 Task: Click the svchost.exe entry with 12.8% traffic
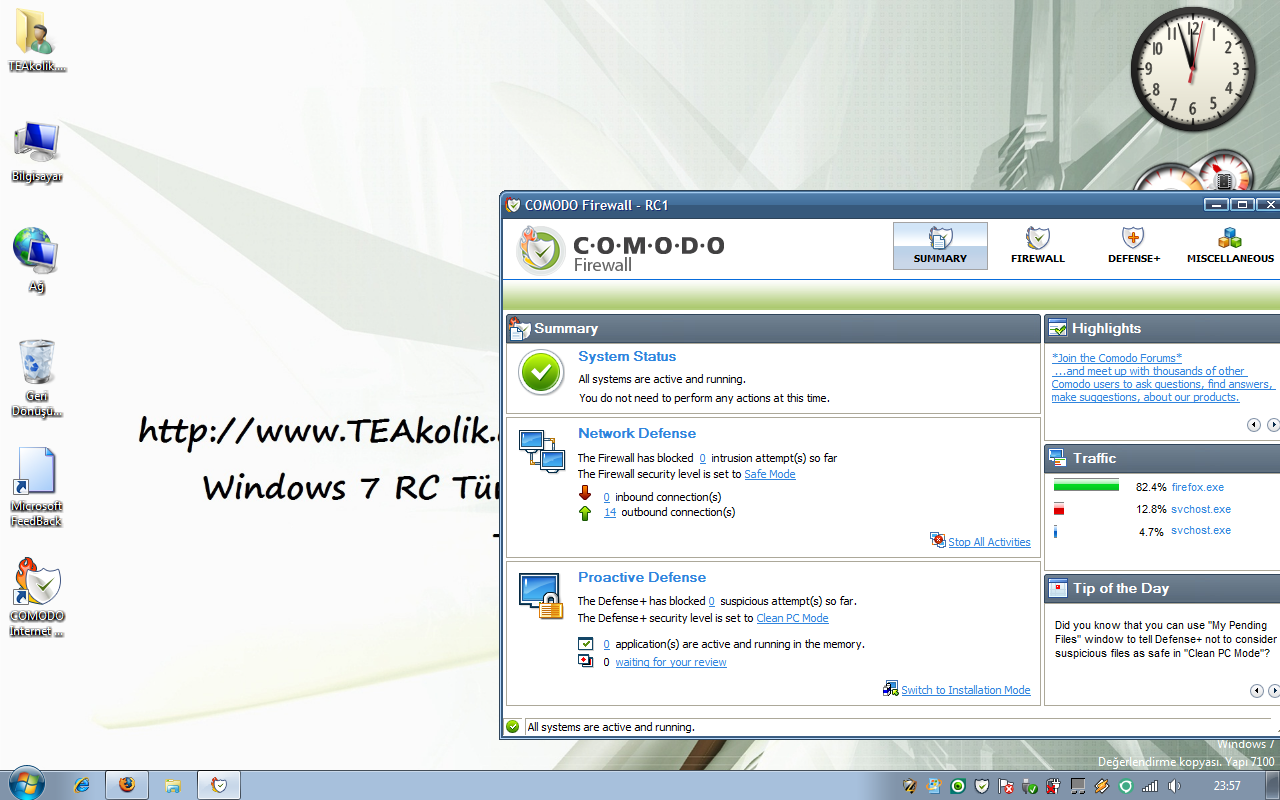1201,509
